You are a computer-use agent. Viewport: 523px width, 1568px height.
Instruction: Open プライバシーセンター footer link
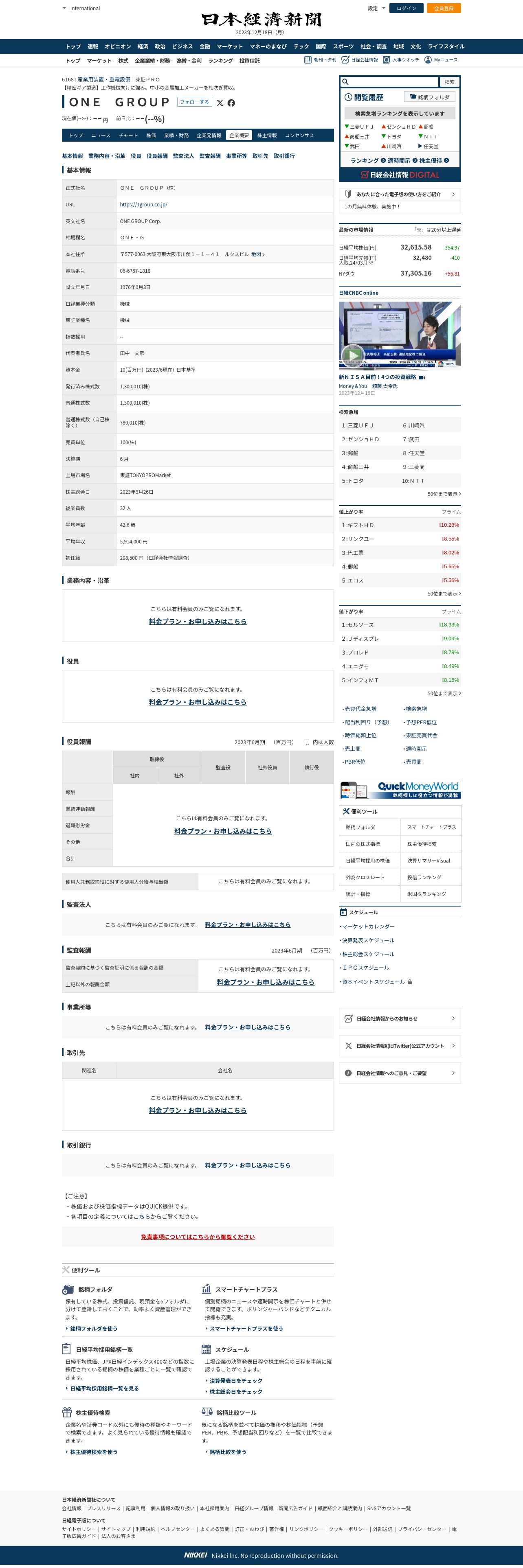[422, 1529]
